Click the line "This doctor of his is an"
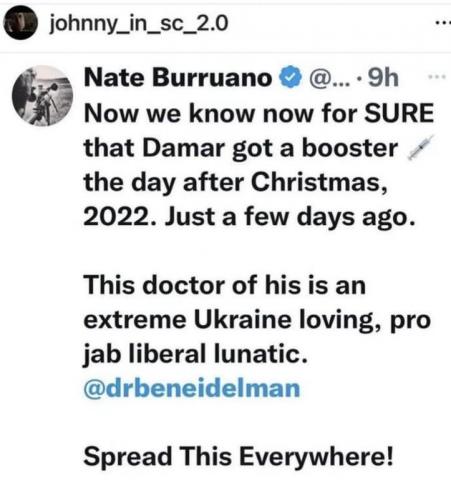Image resolution: width=451 pixels, height=500 pixels. pos(225,286)
